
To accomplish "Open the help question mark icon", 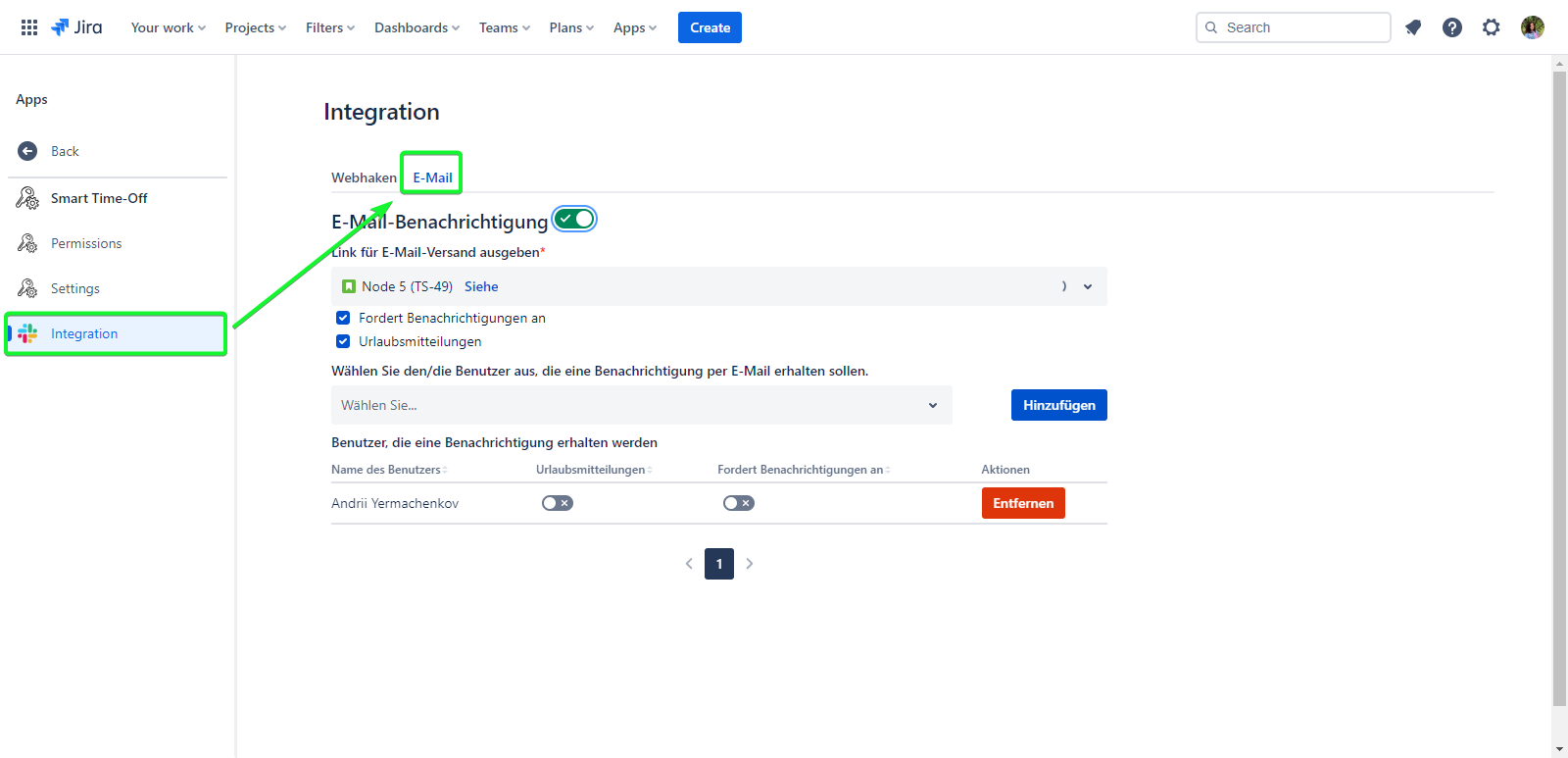I will (x=1452, y=27).
